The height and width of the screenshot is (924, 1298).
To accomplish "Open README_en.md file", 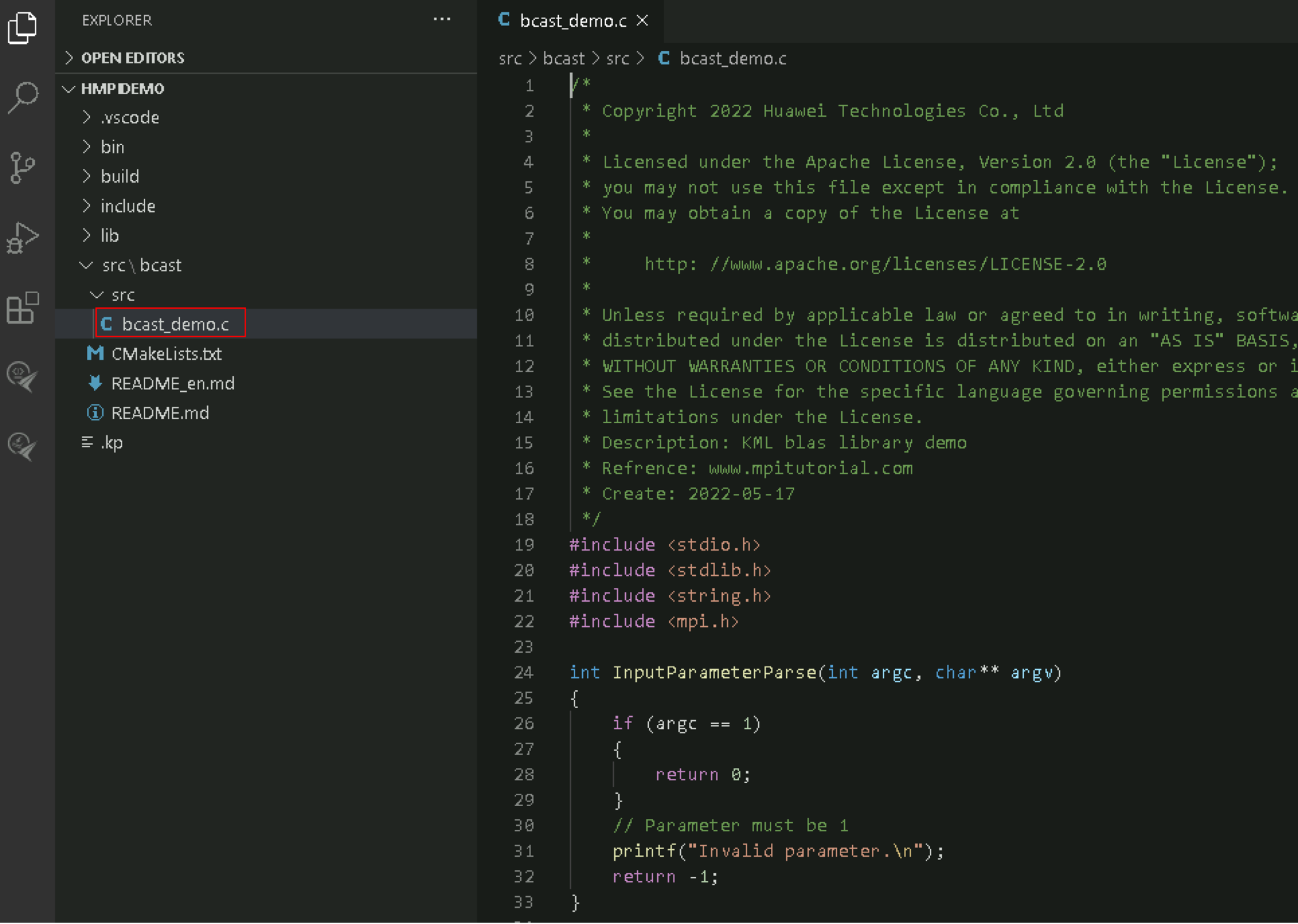I will (x=172, y=384).
